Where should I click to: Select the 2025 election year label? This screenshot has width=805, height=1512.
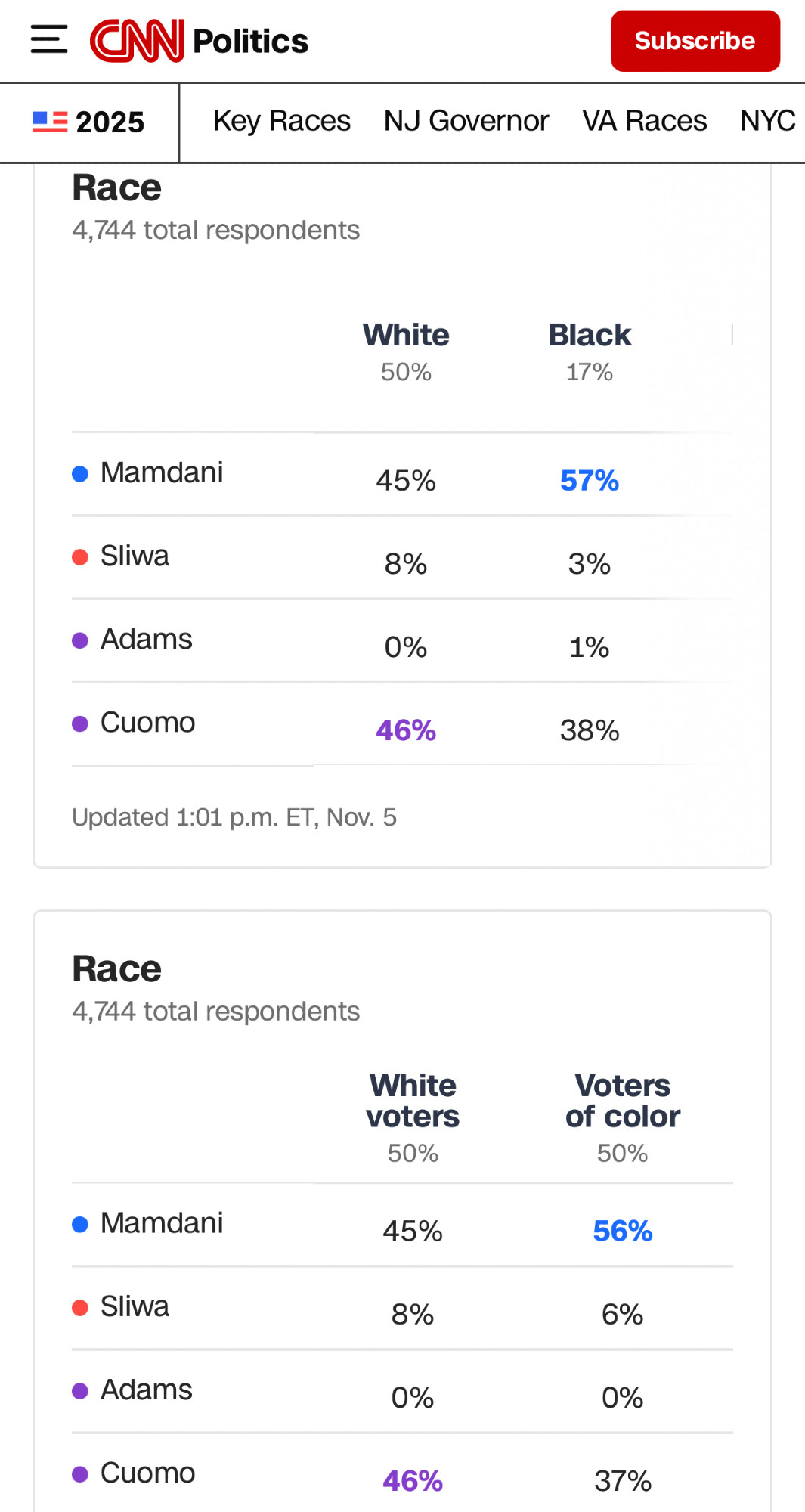[x=110, y=122]
